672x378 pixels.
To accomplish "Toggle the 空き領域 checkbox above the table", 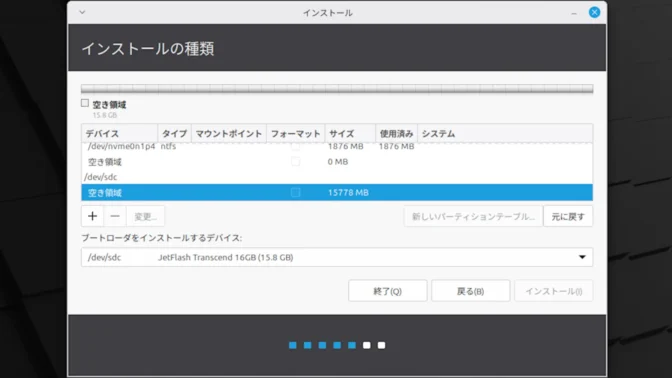I will 85,103.
